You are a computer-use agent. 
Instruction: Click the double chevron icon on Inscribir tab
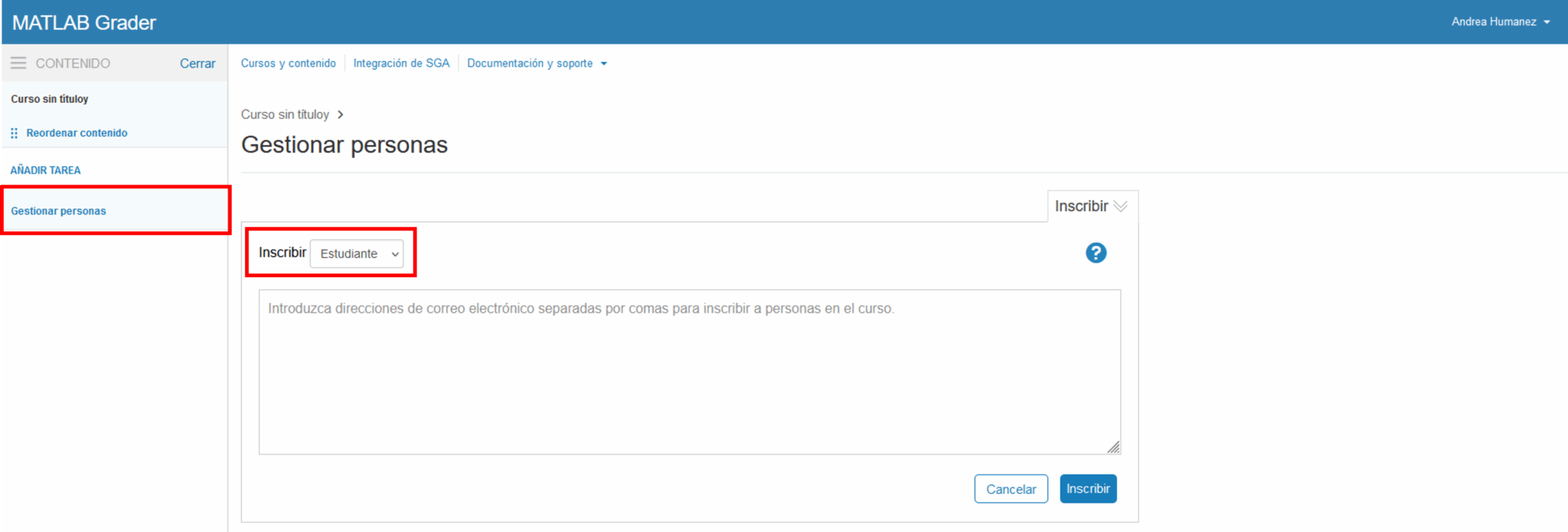pyautogui.click(x=1120, y=206)
